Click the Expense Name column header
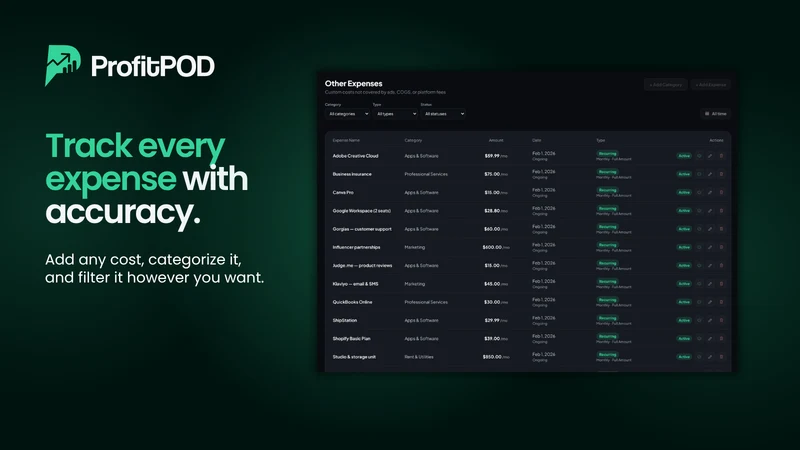 pyautogui.click(x=346, y=140)
